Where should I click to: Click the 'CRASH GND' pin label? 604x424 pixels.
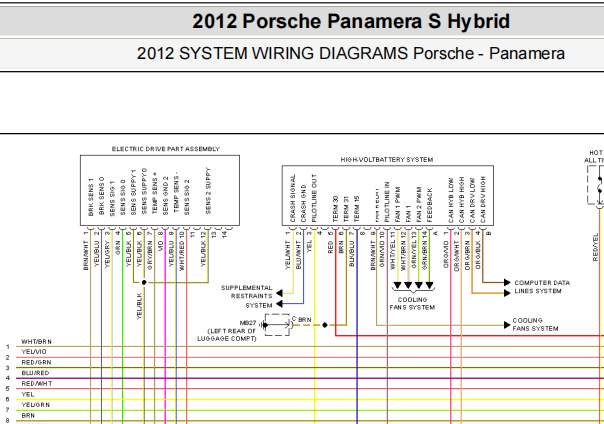coord(303,203)
